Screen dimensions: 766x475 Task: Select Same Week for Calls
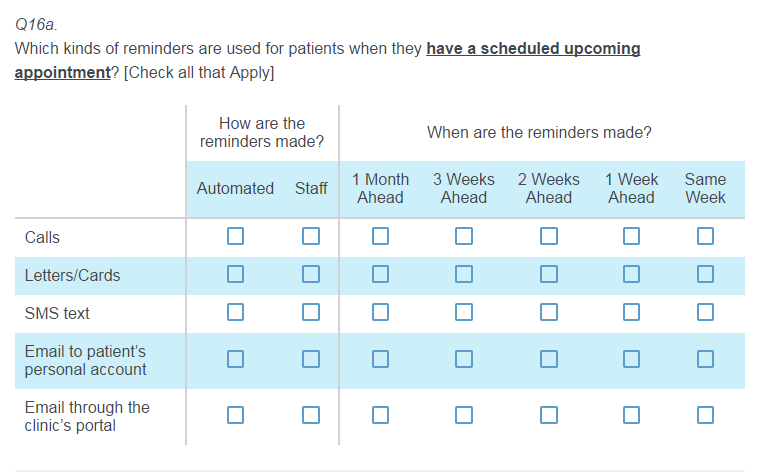706,236
